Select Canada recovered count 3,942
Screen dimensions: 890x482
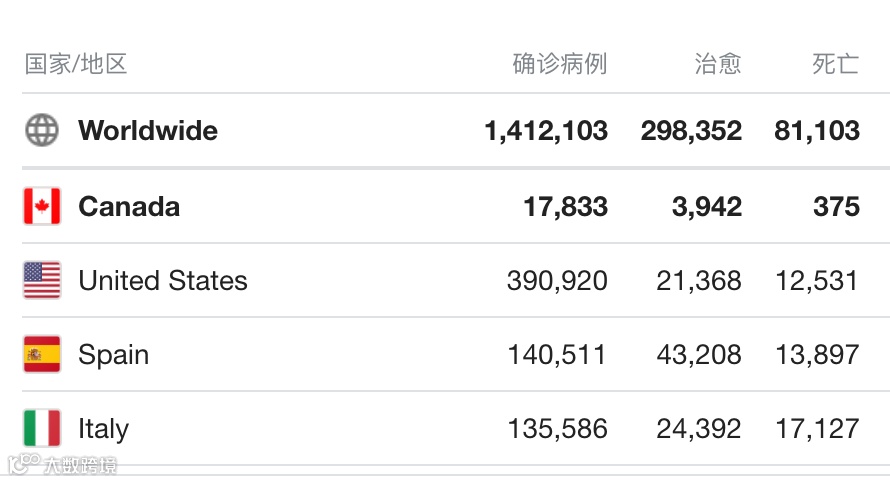(x=707, y=207)
